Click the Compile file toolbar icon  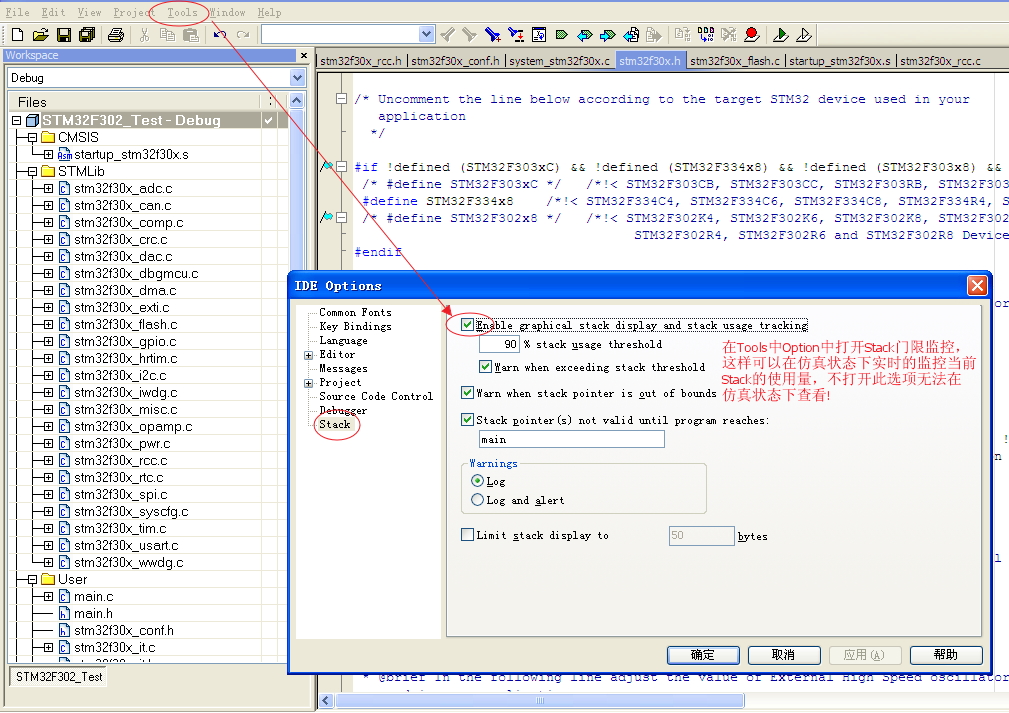point(683,35)
